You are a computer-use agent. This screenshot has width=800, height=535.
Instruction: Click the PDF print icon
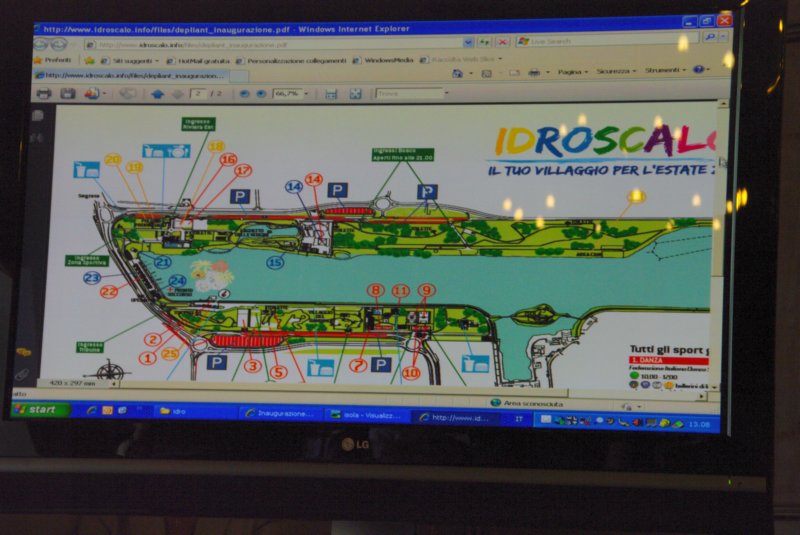click(x=44, y=93)
